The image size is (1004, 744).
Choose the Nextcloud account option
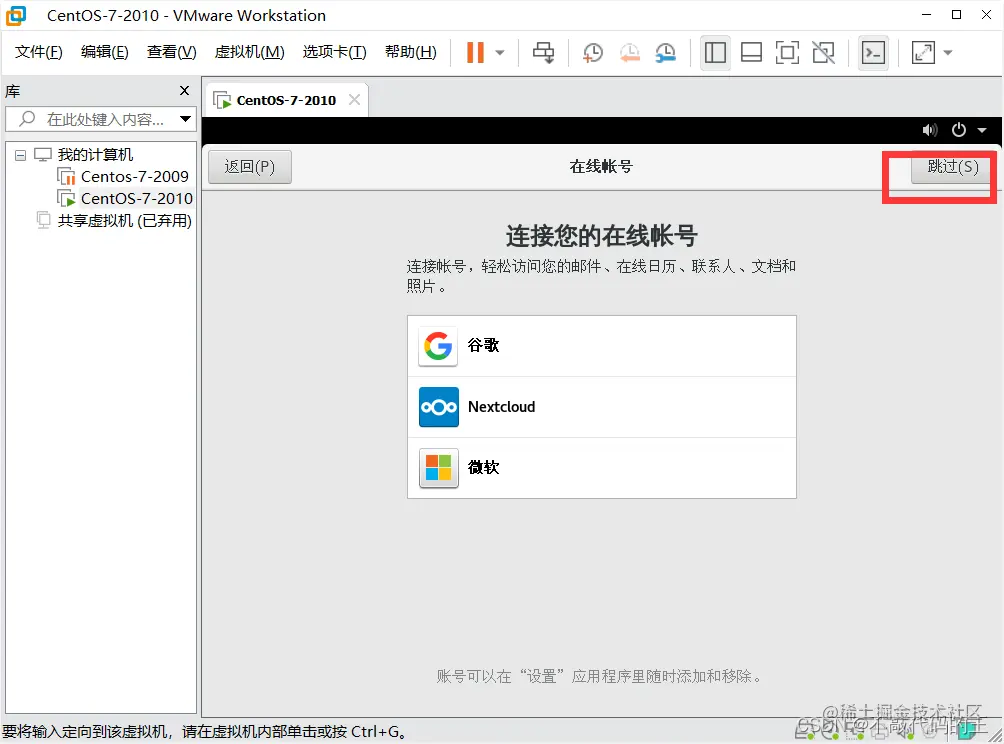pyautogui.click(x=602, y=407)
